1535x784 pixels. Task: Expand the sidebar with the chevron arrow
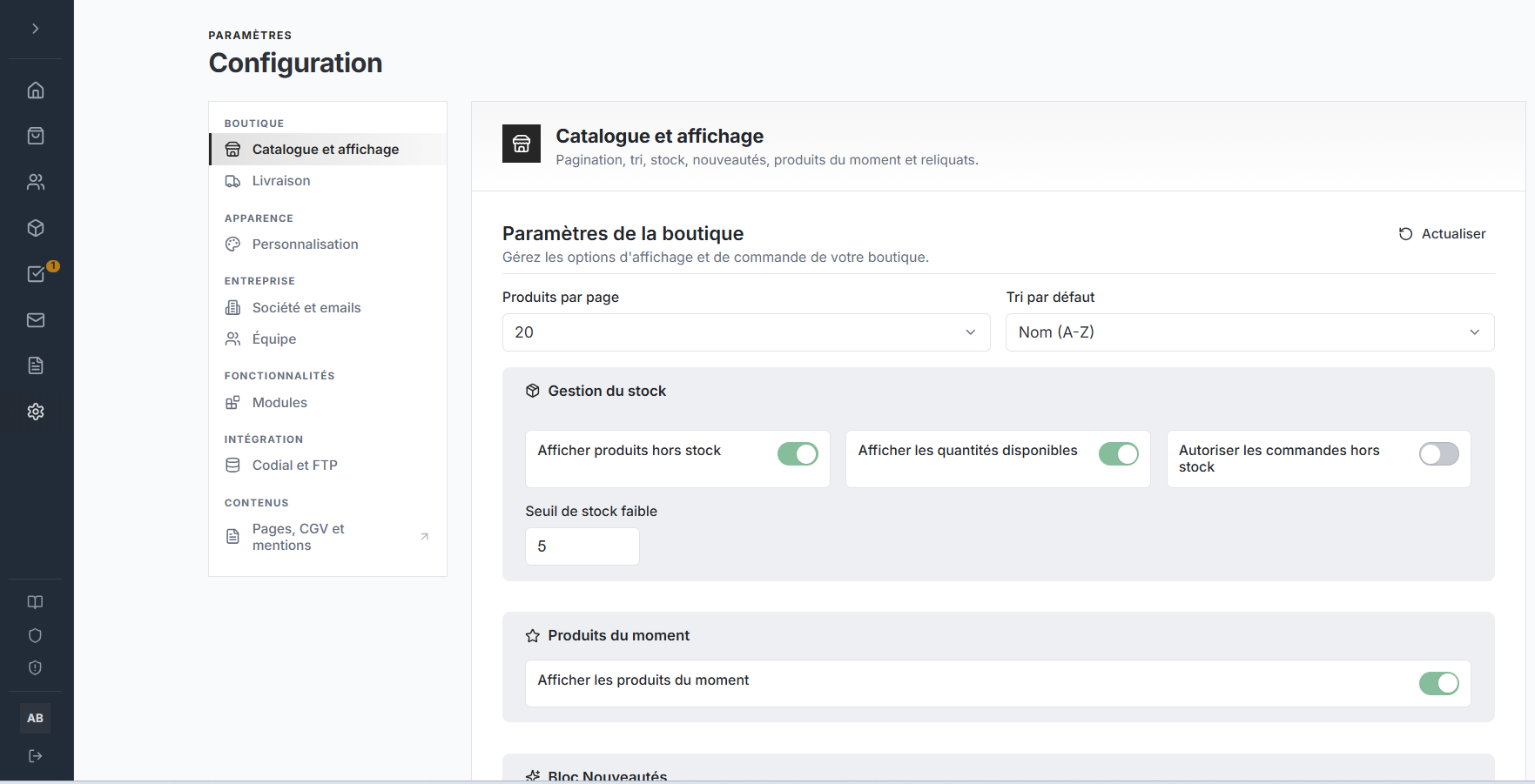tap(36, 29)
